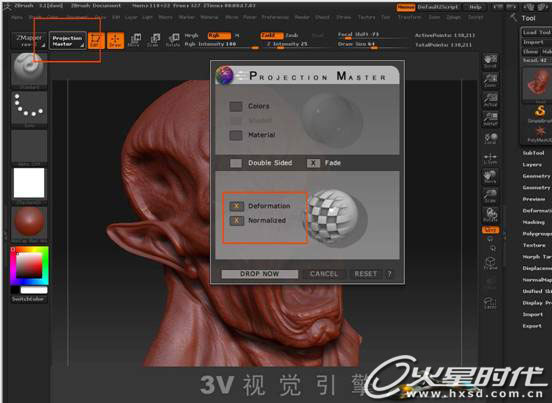This screenshot has width=552, height=403.
Task: Adjust the Draw Size slider
Action: (x=372, y=45)
